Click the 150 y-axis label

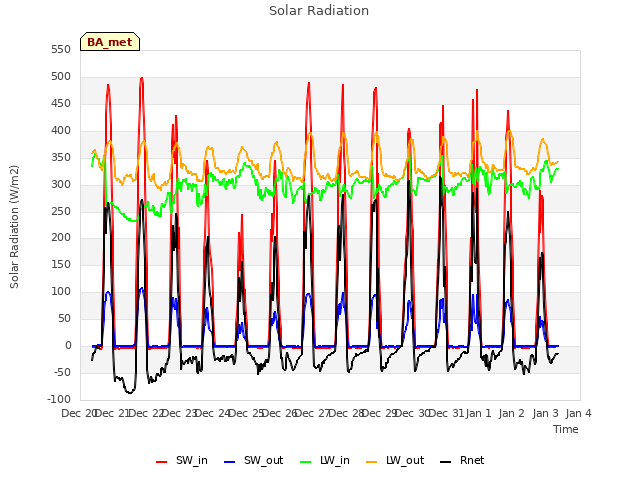pos(61,264)
